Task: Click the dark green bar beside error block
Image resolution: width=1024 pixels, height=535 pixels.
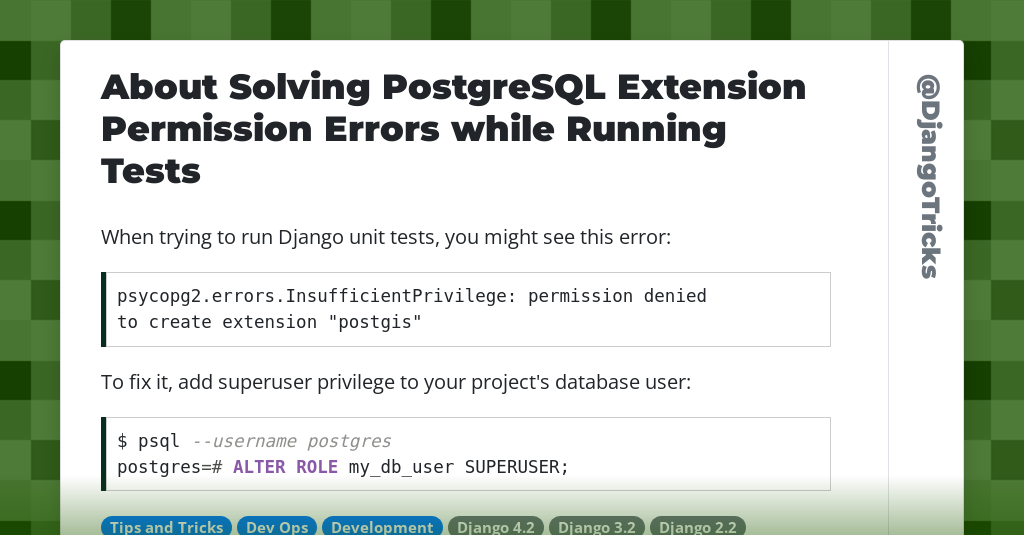Action: click(x=103, y=310)
